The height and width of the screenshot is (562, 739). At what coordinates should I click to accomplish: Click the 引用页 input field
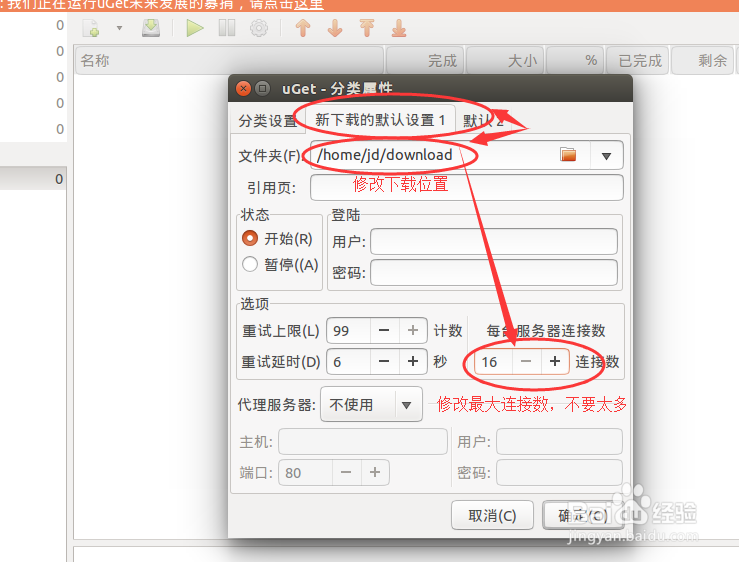(467, 188)
